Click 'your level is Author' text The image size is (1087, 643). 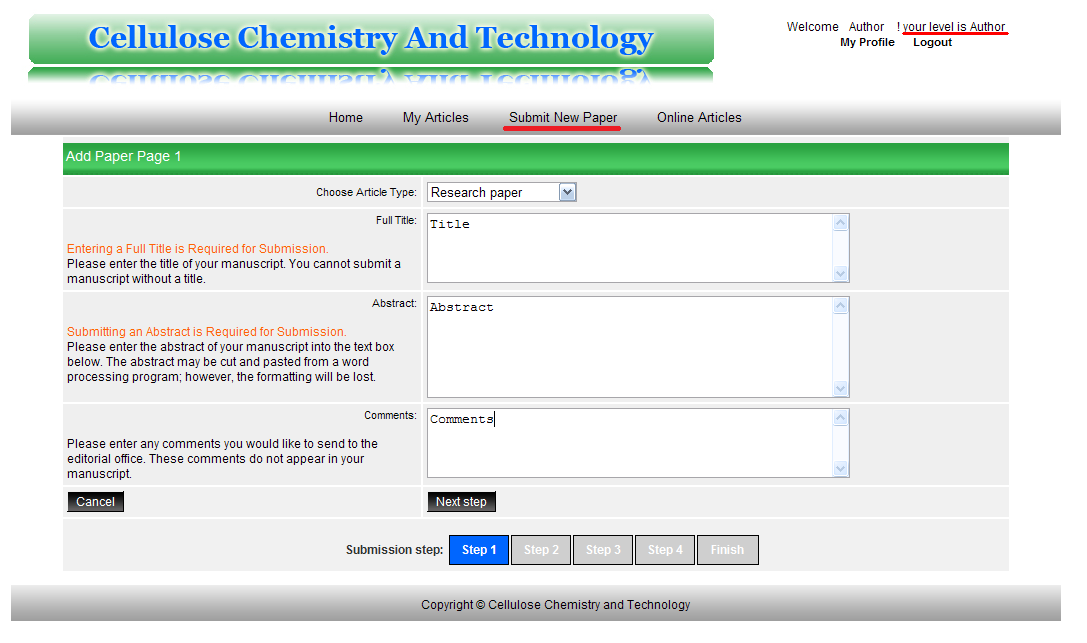click(x=953, y=27)
